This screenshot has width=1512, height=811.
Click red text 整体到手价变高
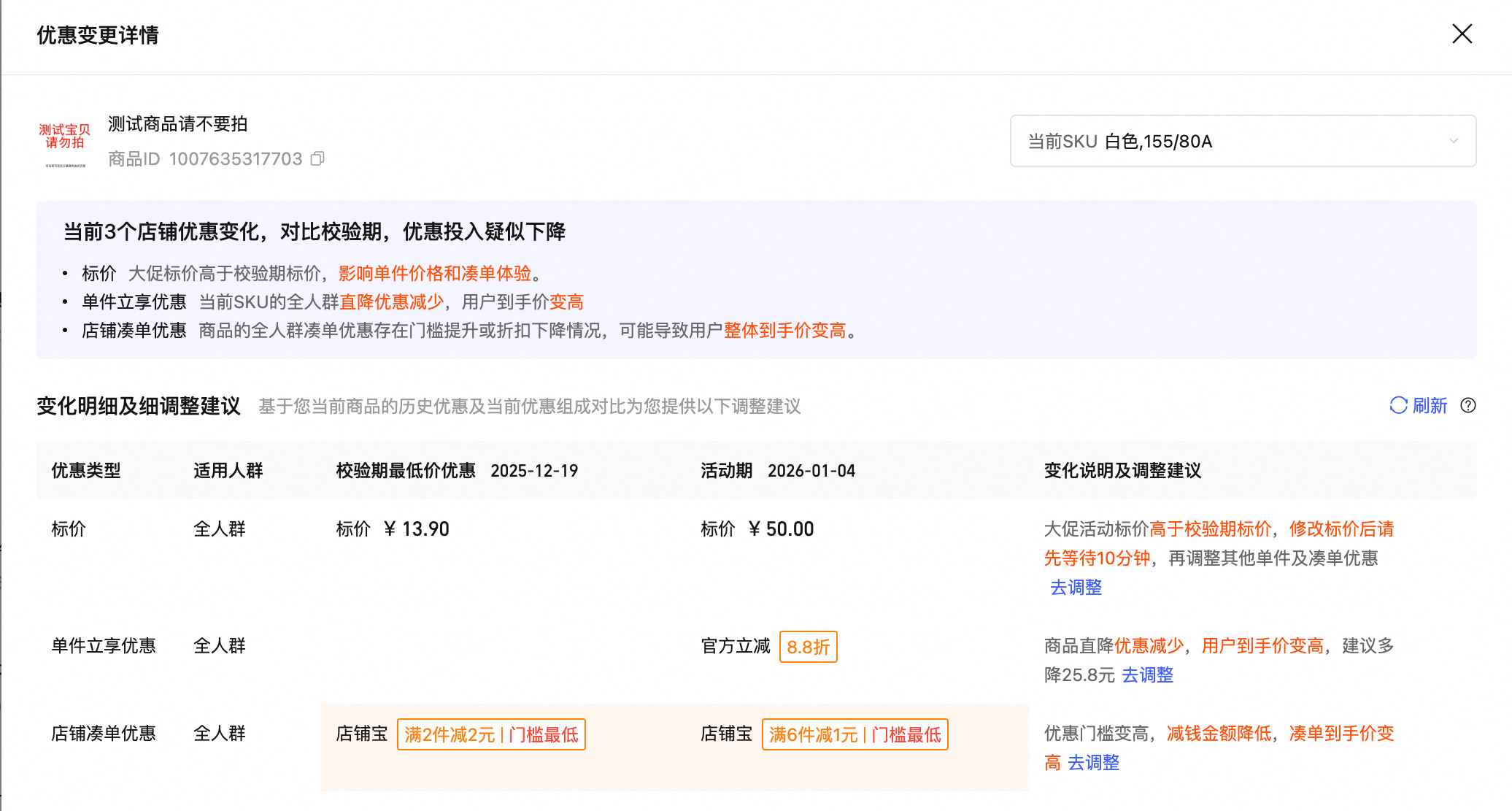pos(785,331)
